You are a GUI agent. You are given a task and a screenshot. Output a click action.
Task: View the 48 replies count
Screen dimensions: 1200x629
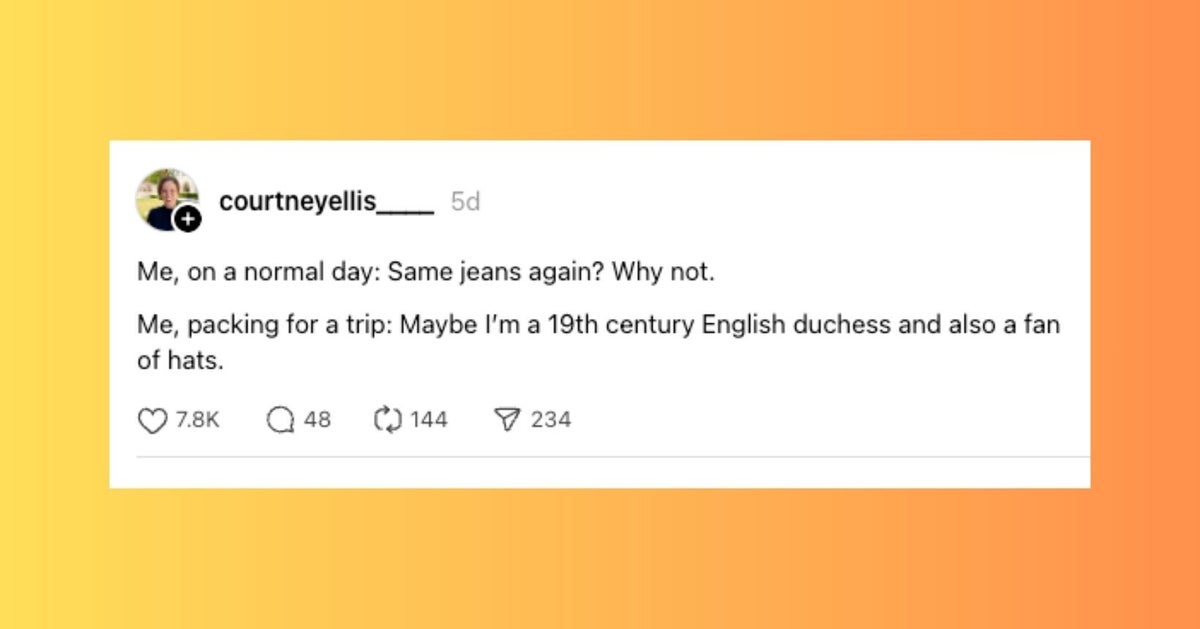tap(317, 420)
